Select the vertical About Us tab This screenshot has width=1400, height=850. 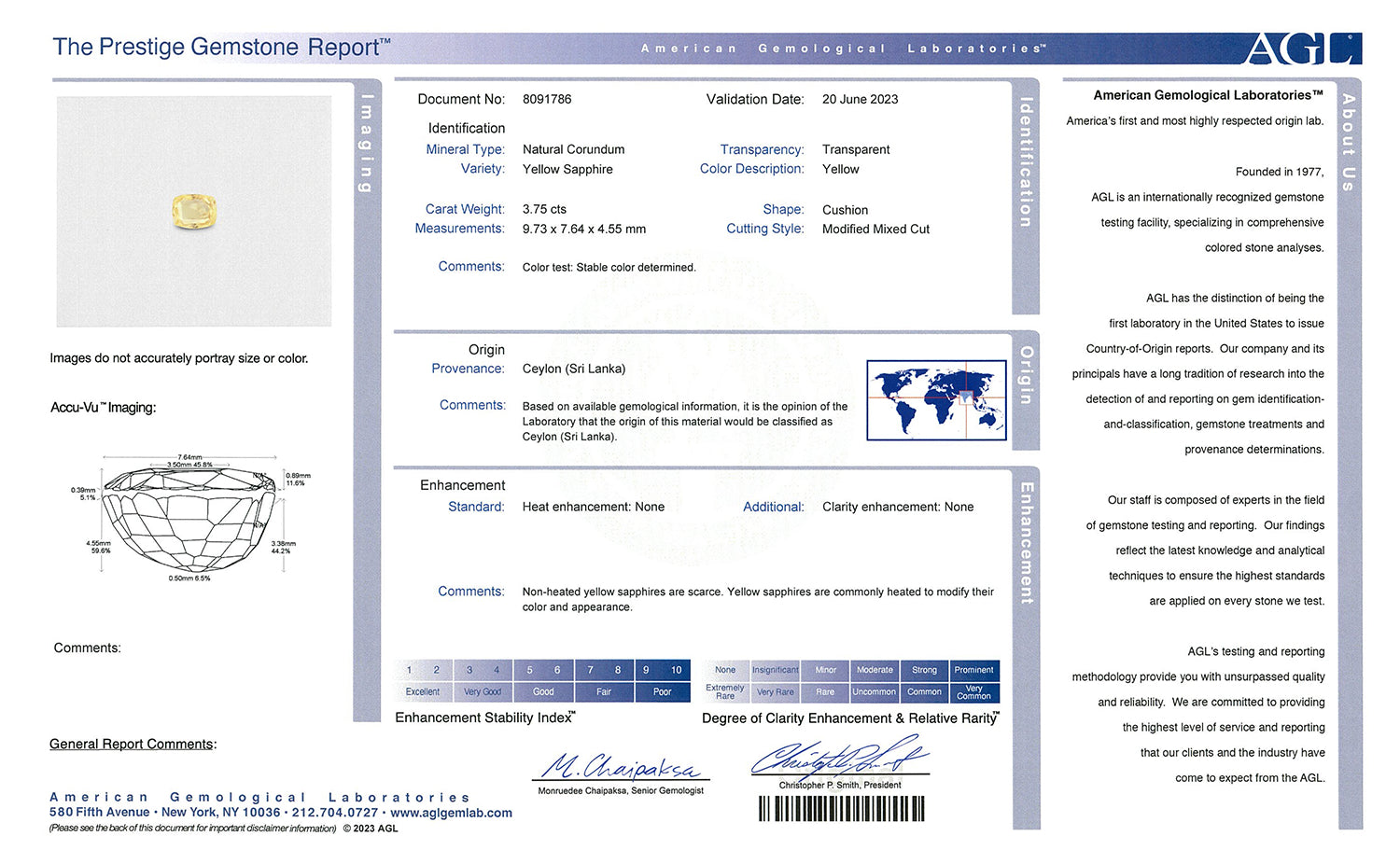(1349, 143)
